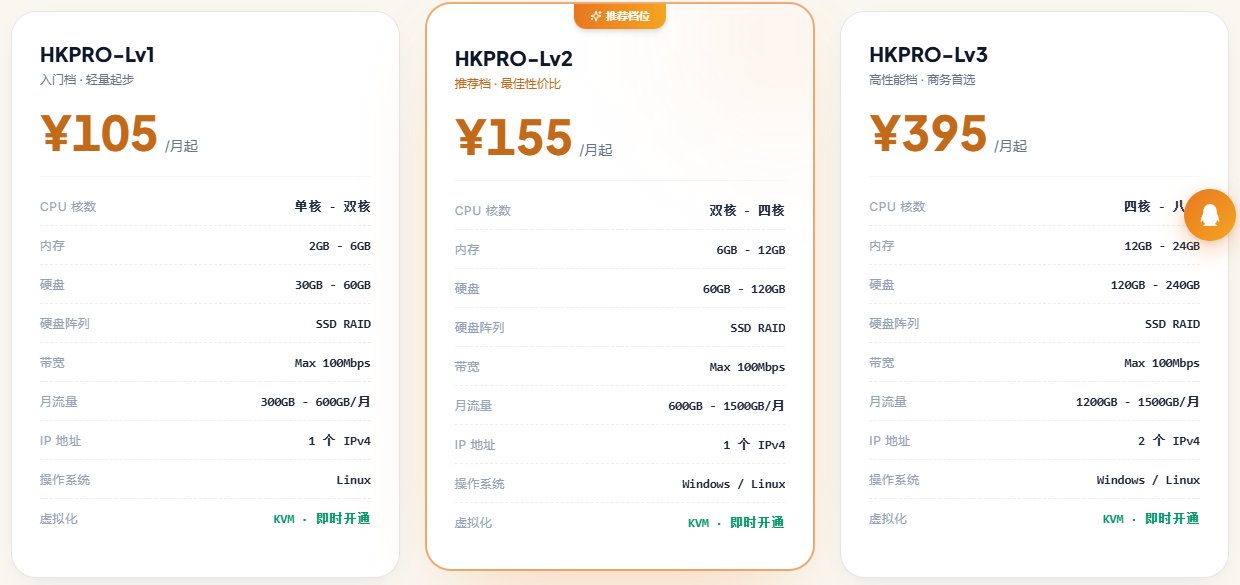Click 1 个 IPv4 in the HKPRO-Lv2 card

coord(755,445)
